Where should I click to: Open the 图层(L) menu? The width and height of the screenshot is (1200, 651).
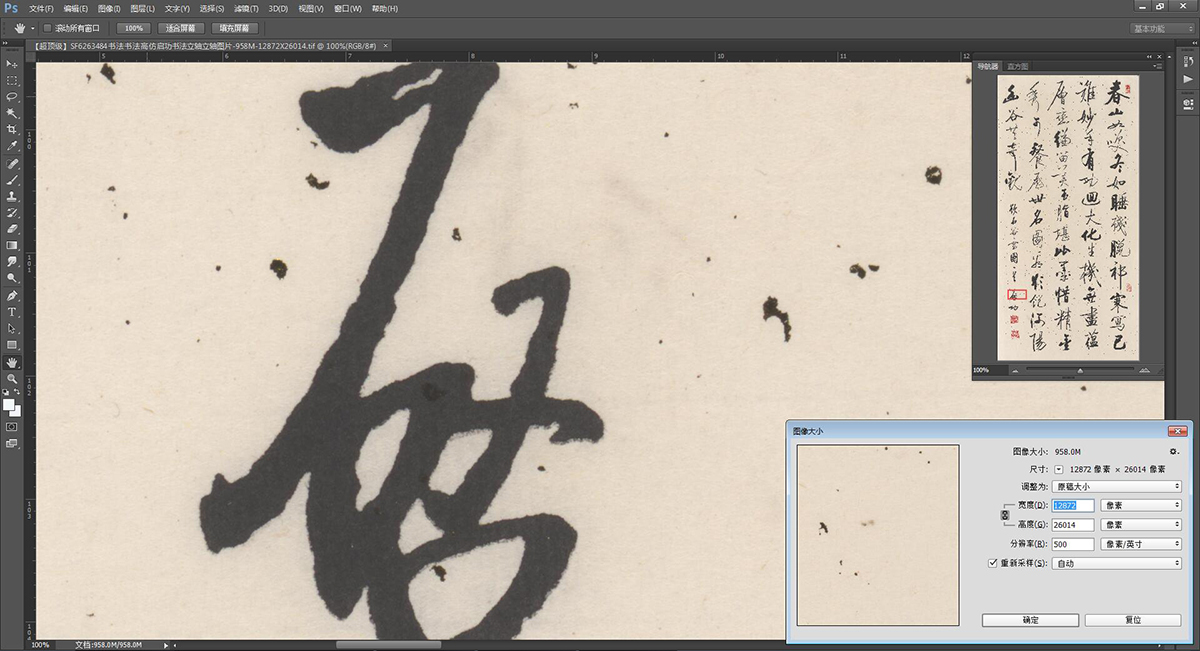(143, 8)
